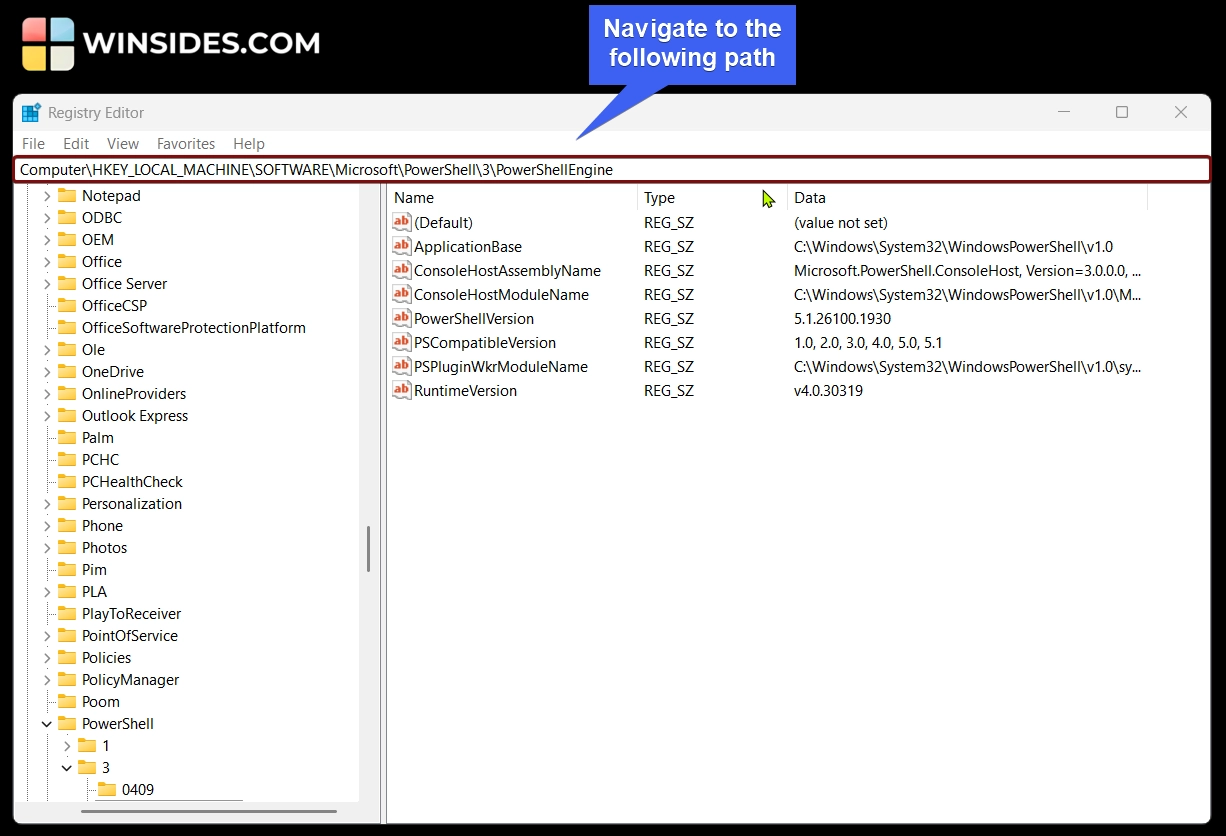Click the Notepad folder icon in tree

67,195
